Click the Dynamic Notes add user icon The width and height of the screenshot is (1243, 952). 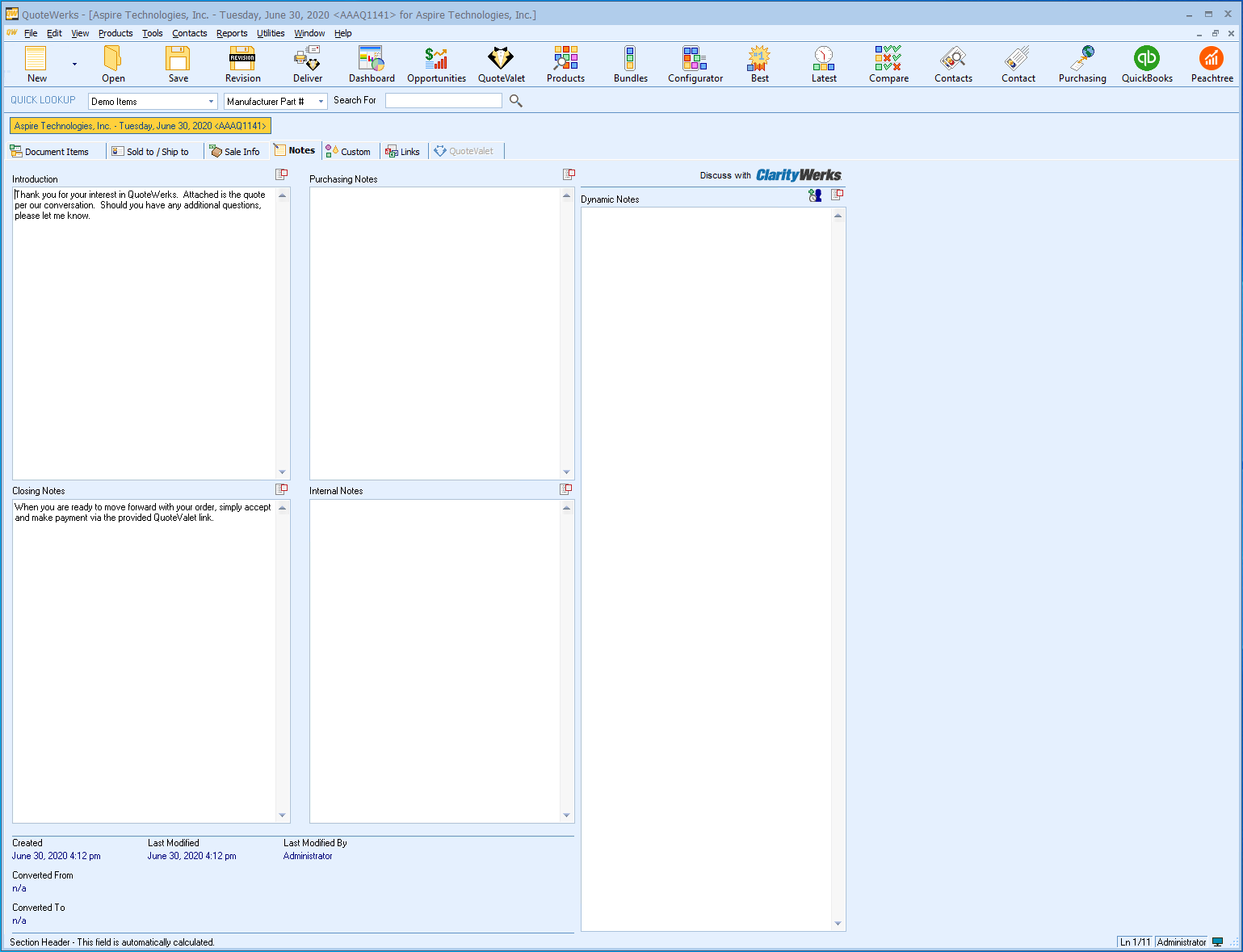[x=815, y=195]
